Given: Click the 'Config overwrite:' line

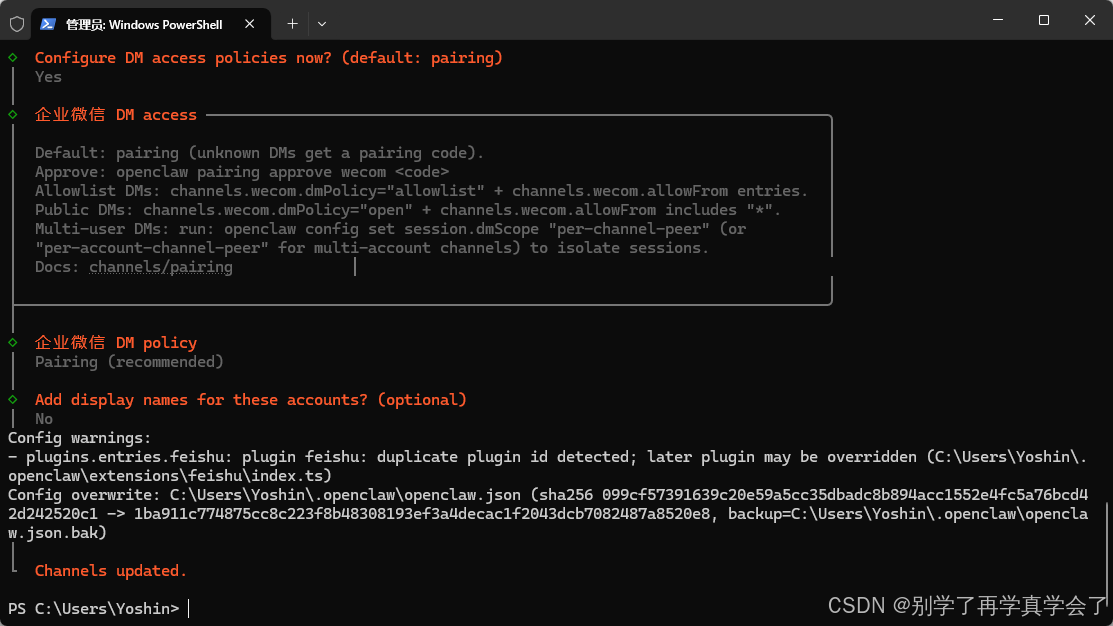Looking at the screenshot, I should point(548,514).
